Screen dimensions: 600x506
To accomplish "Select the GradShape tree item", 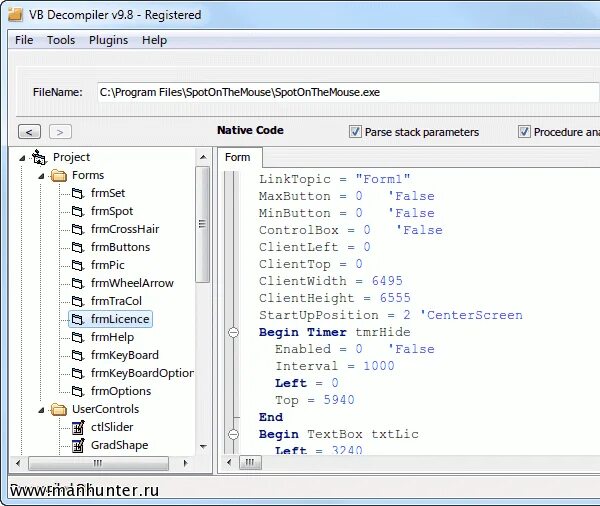I will coord(119,445).
